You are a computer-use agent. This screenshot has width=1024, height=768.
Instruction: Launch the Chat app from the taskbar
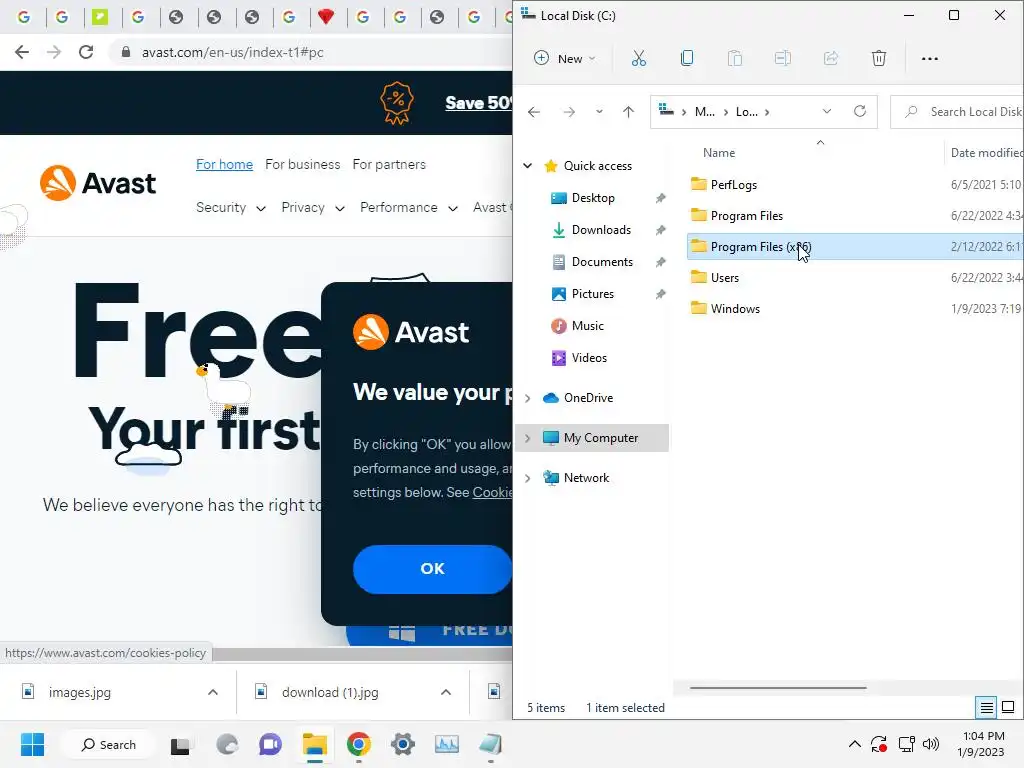tap(270, 744)
